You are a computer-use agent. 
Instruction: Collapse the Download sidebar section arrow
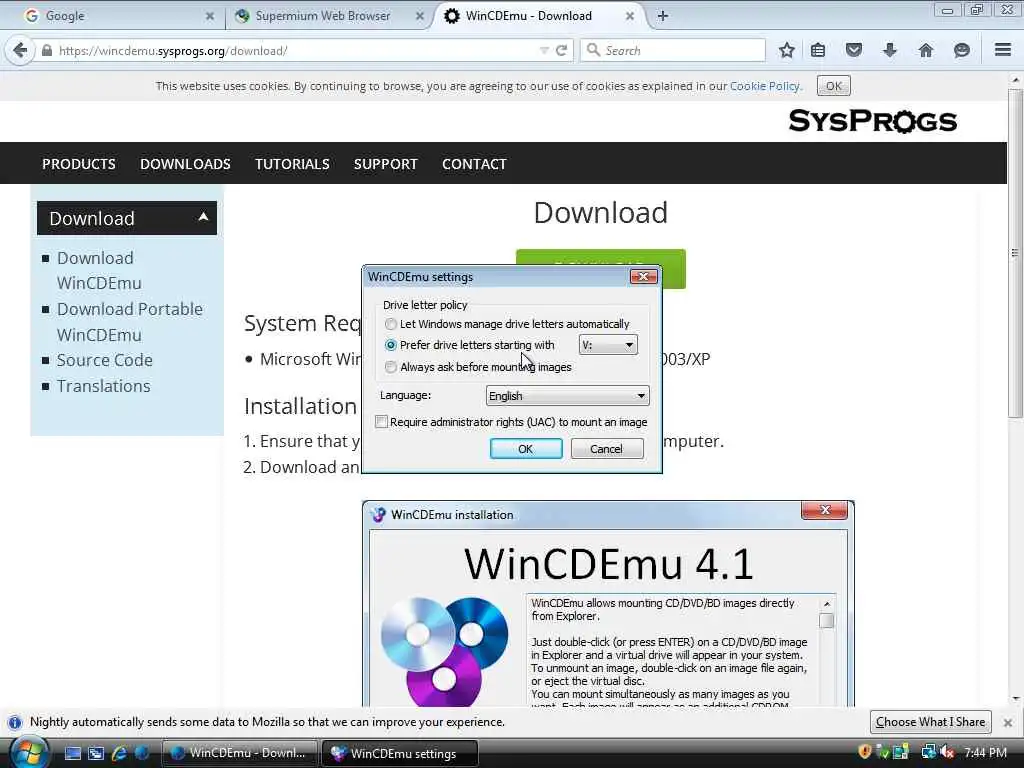click(203, 217)
